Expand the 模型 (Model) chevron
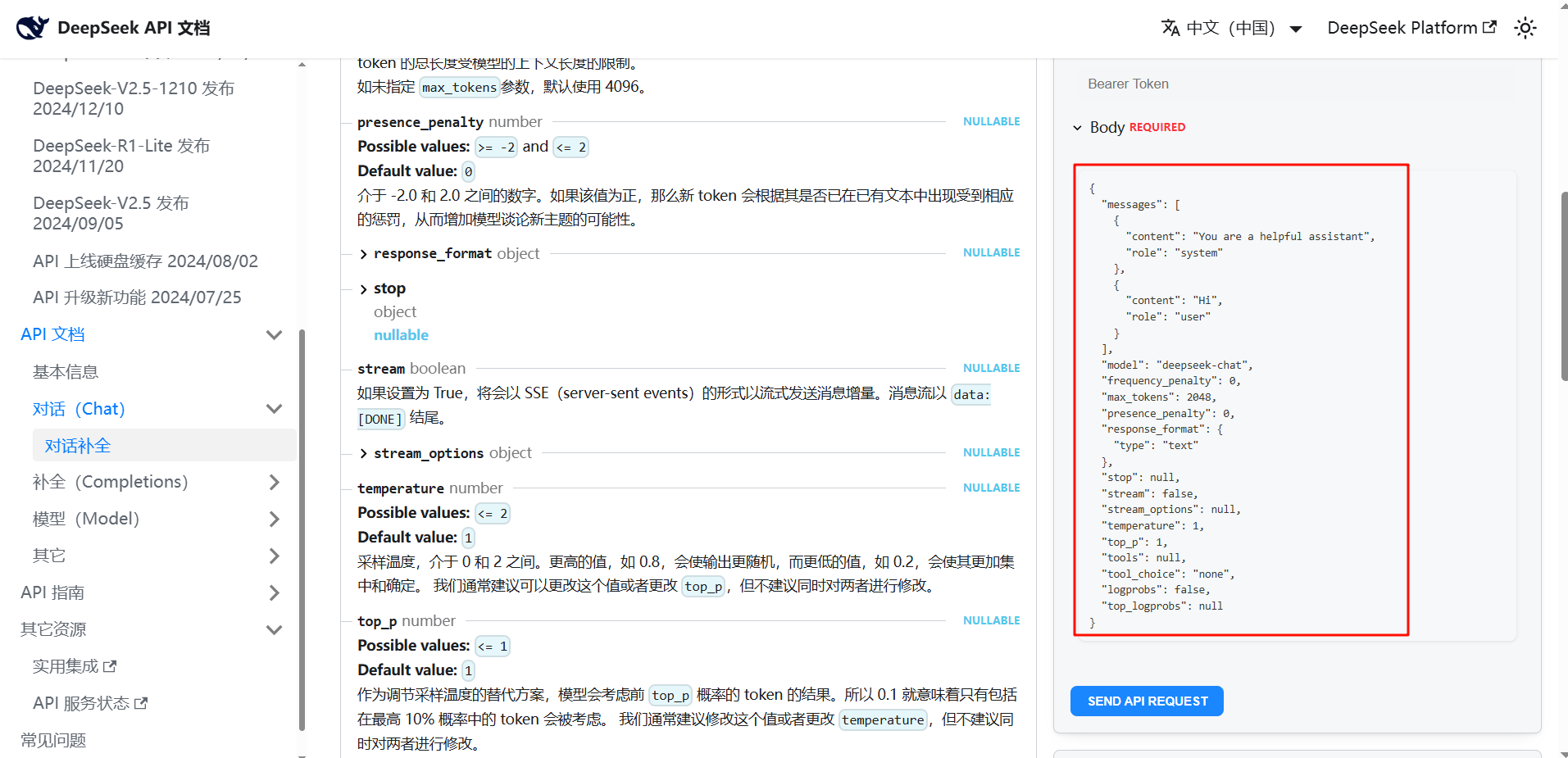1568x758 pixels. (275, 519)
